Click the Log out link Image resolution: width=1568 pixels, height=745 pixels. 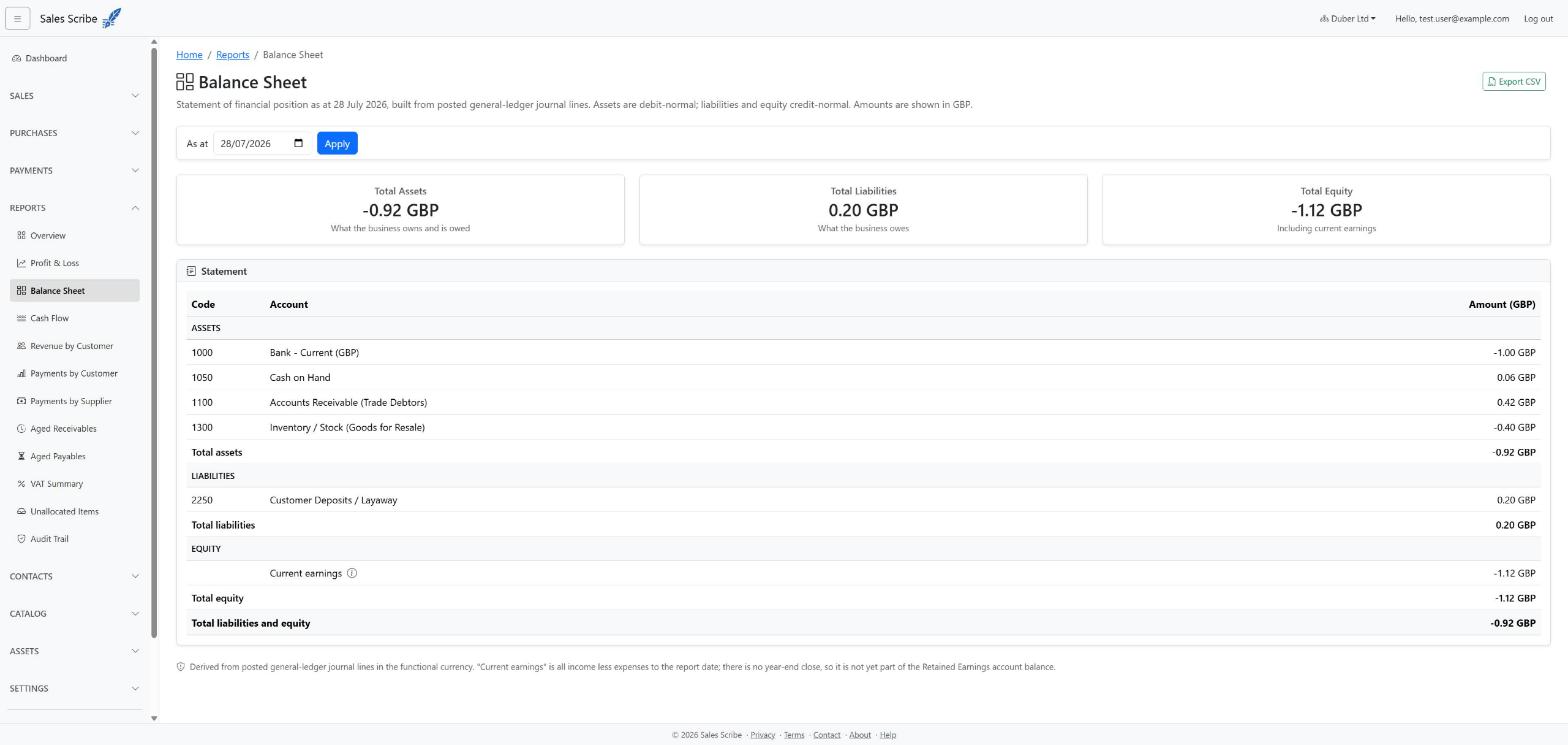pos(1538,19)
